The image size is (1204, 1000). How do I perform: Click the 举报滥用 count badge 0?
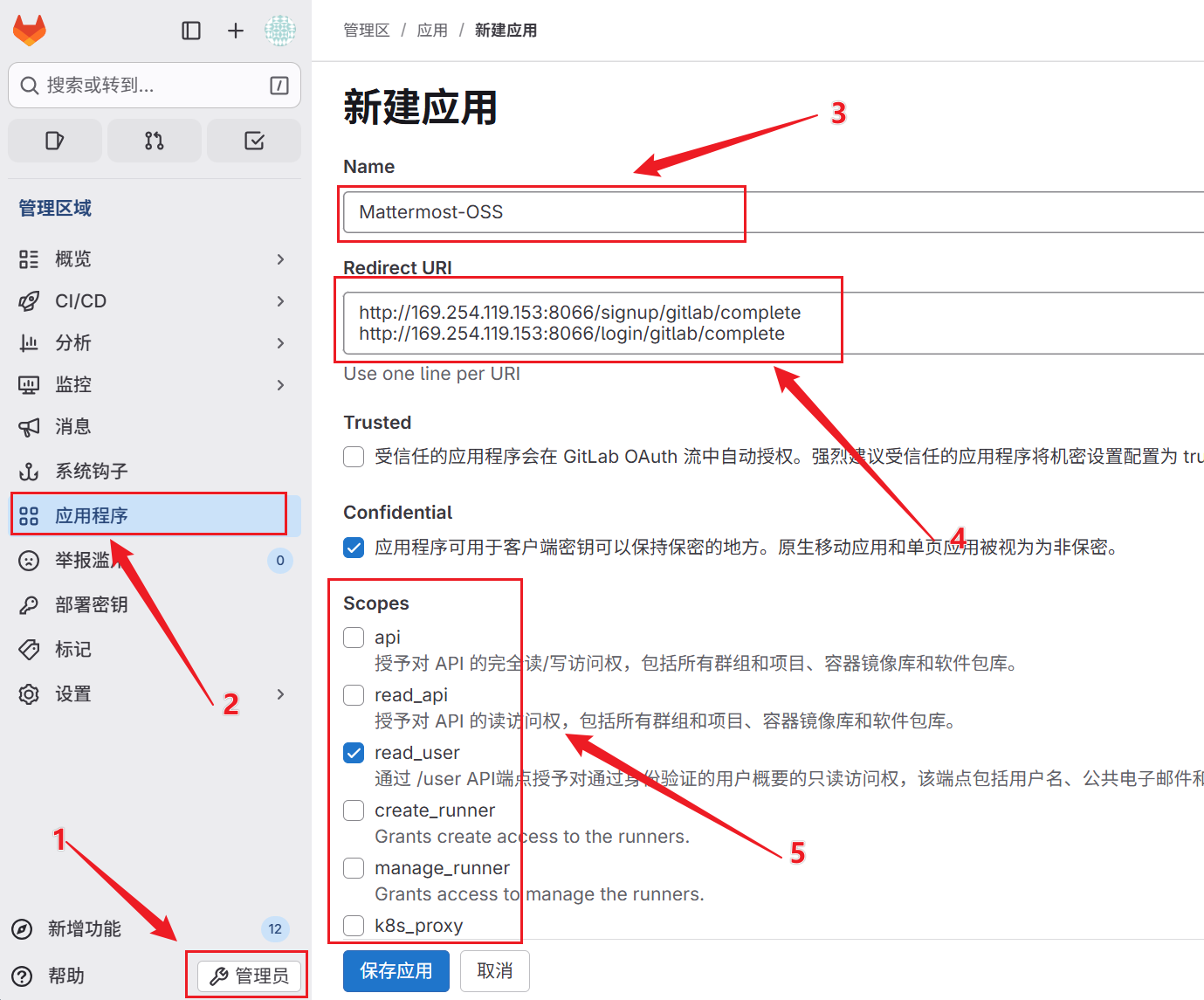(x=279, y=561)
